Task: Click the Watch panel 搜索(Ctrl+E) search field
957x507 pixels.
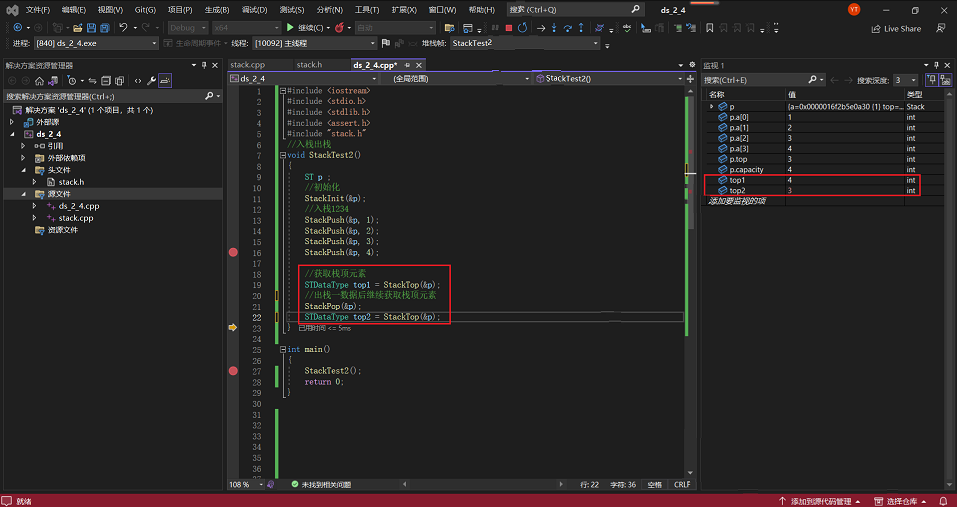Action: (x=763, y=80)
